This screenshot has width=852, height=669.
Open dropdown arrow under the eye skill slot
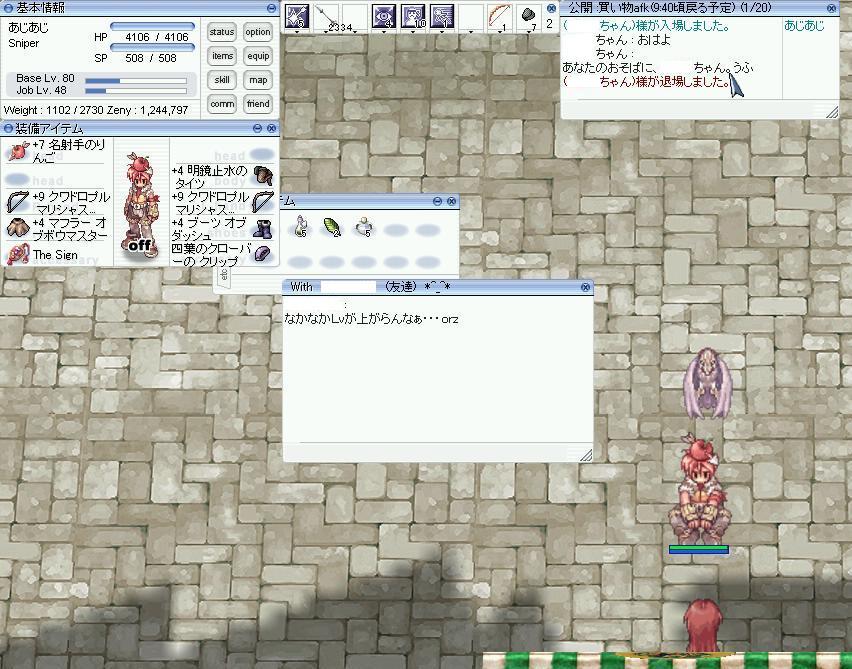[384, 32]
